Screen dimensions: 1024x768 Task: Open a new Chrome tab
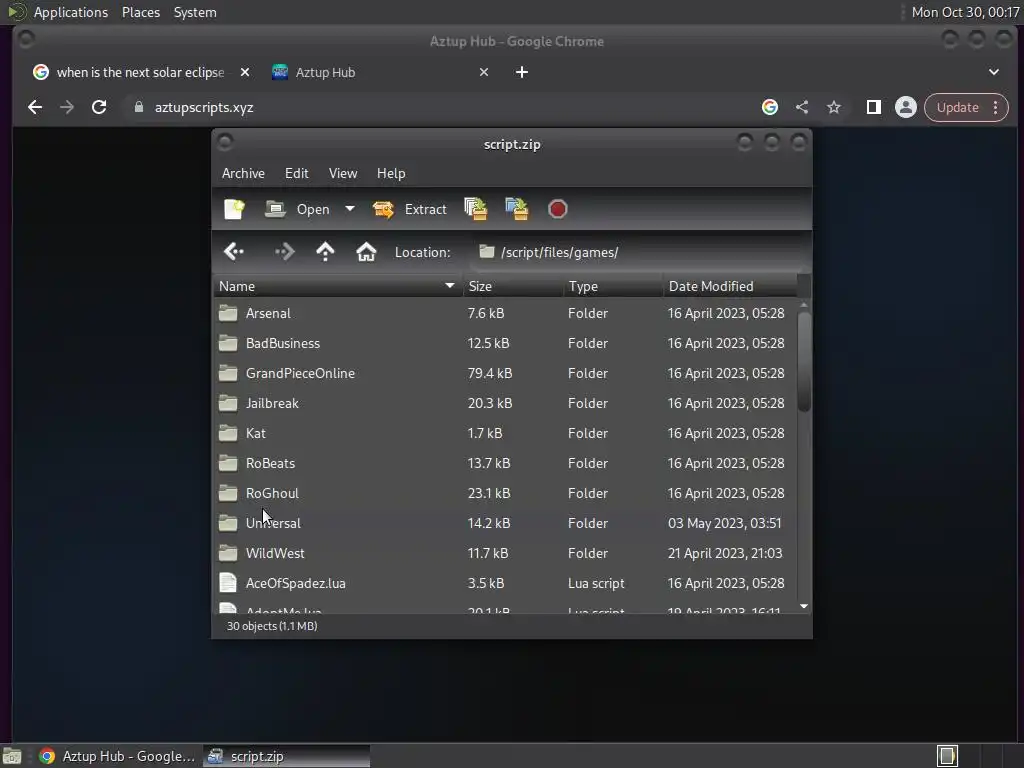(x=522, y=72)
